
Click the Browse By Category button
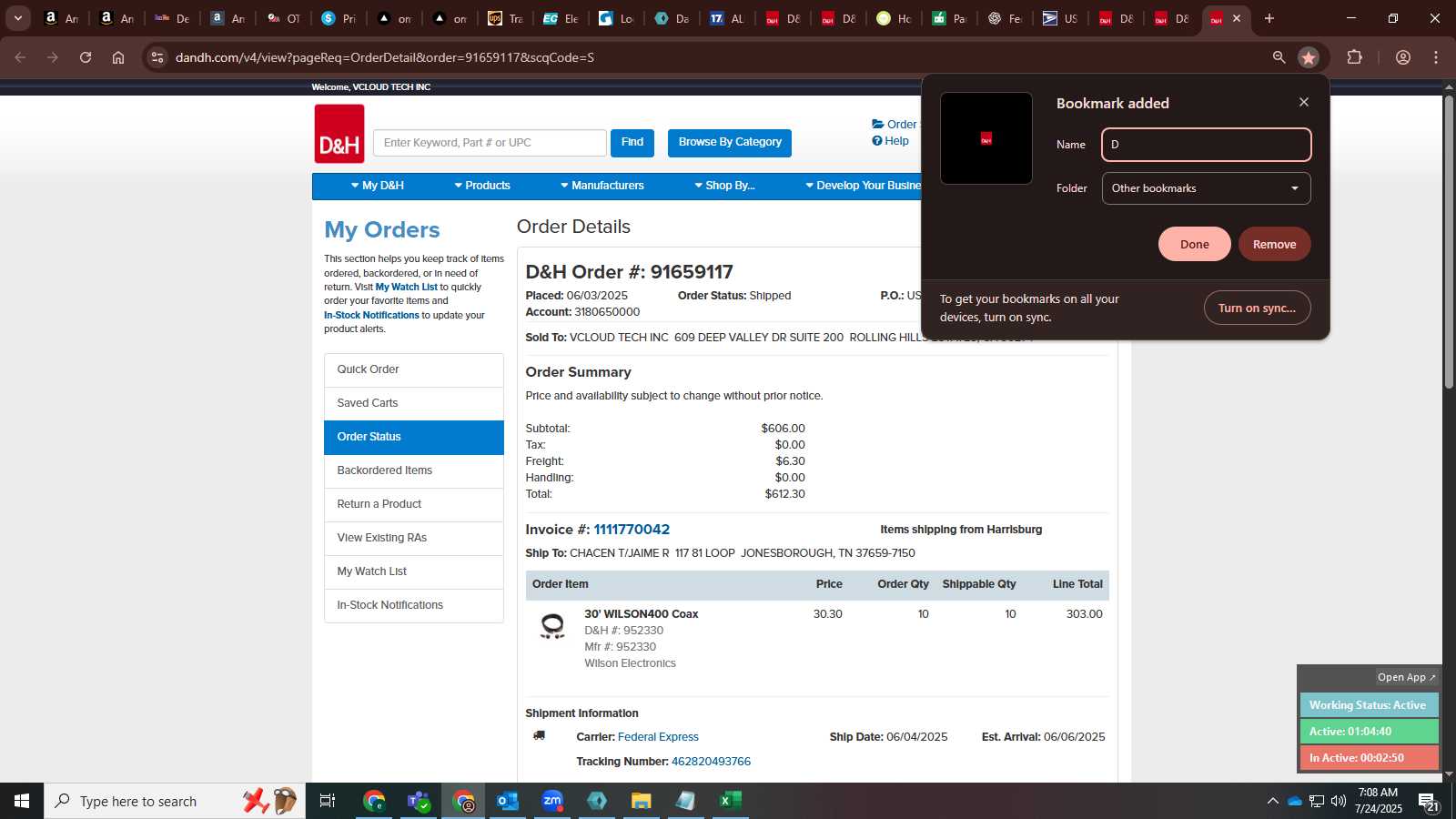tap(730, 143)
